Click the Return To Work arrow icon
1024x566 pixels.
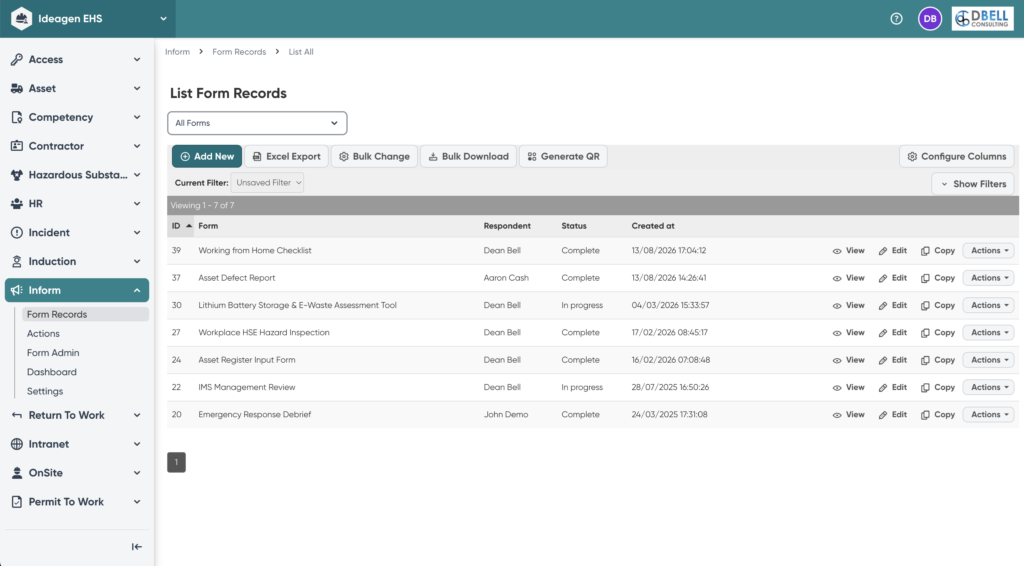[16, 415]
